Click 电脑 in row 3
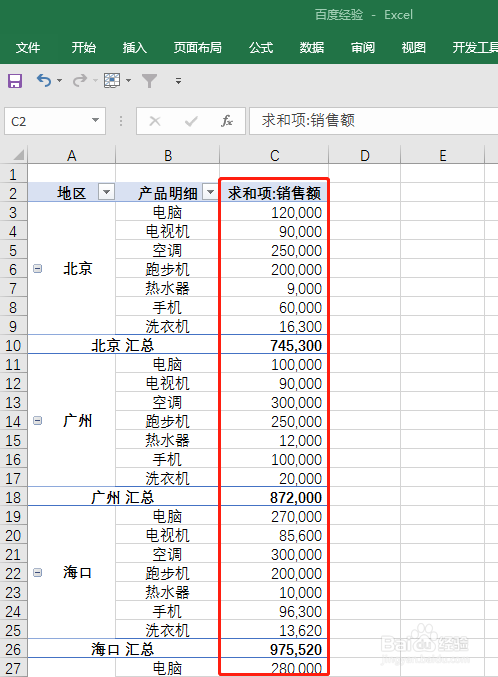The width and height of the screenshot is (498, 677). (x=168, y=212)
